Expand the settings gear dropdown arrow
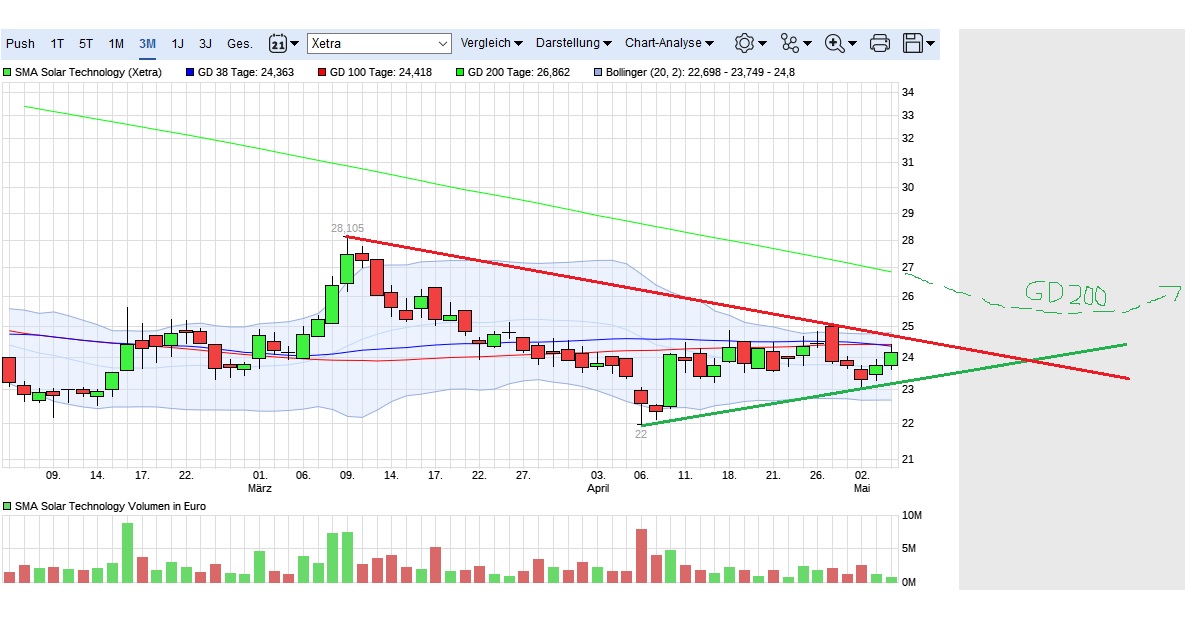Viewport: 1185px width, 630px height. (763, 44)
